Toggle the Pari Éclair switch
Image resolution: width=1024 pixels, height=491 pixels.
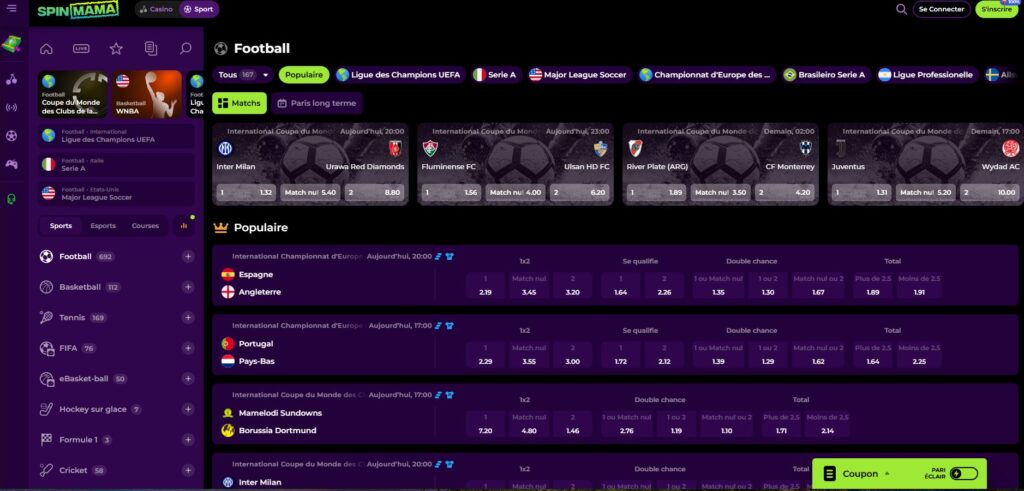tap(965, 473)
